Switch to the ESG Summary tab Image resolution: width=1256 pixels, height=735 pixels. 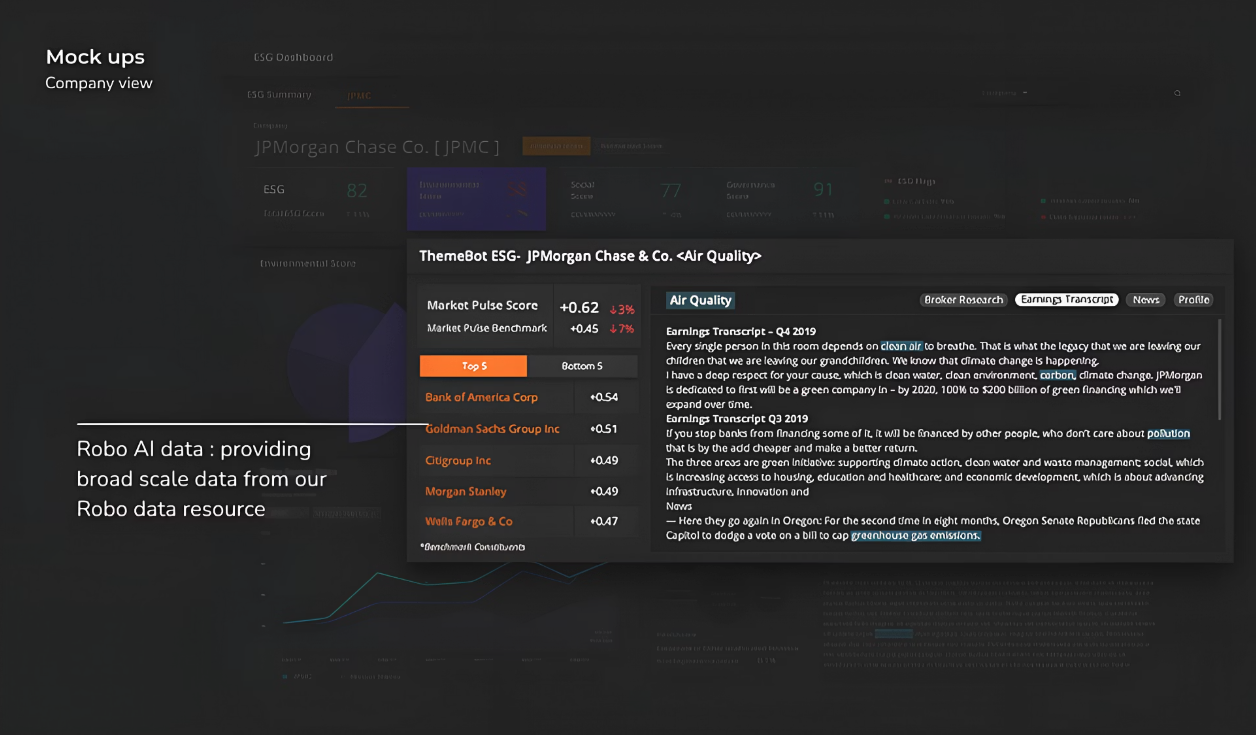pos(279,95)
